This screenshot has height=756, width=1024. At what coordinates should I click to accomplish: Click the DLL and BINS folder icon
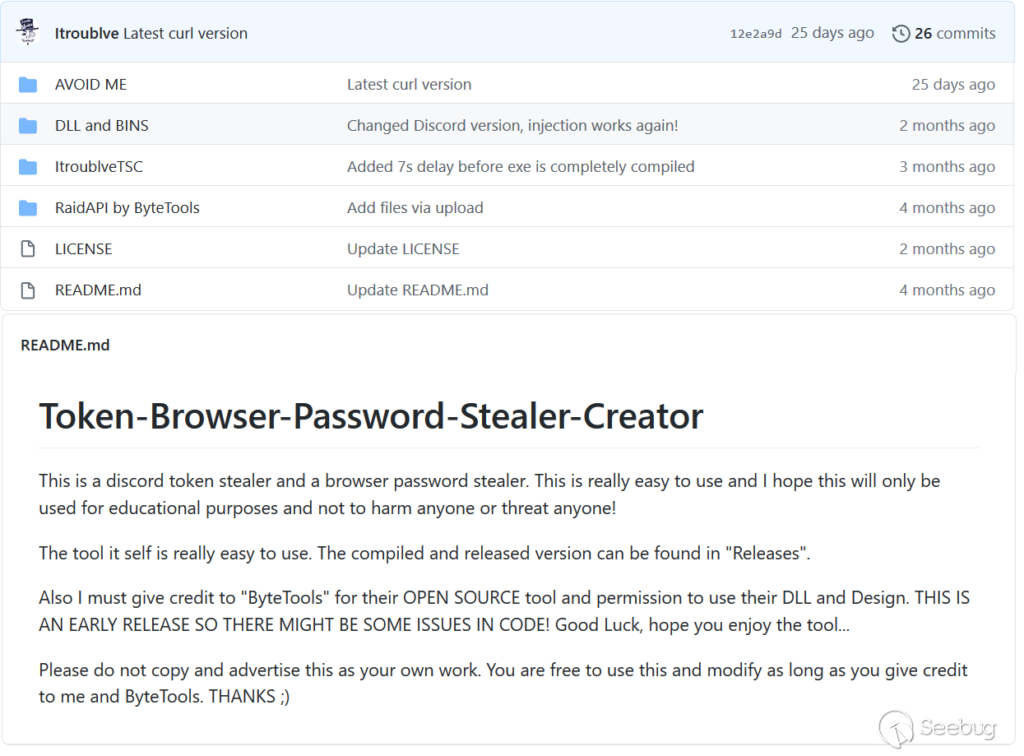28,126
